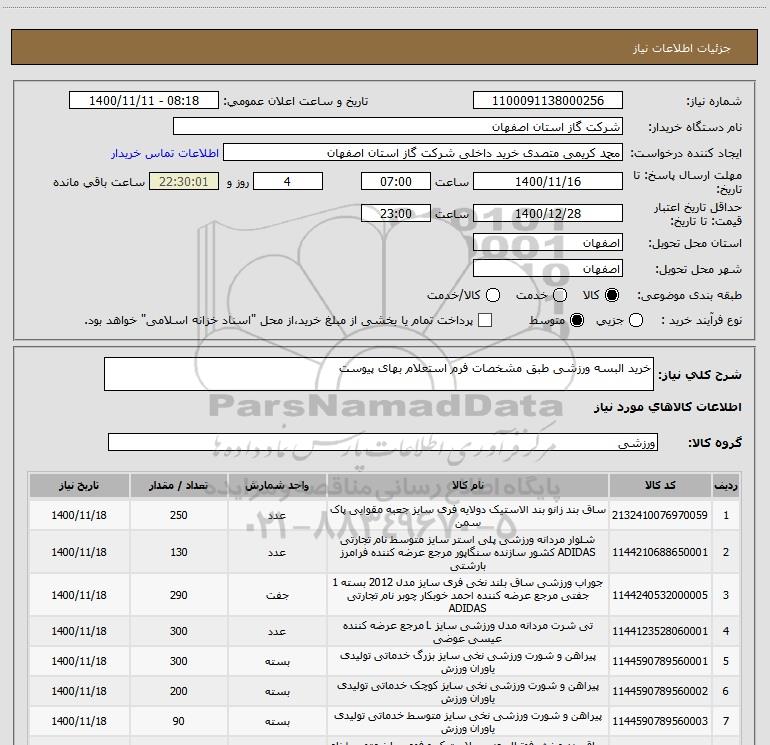
Task: Click the general description text box
Action: pos(379,374)
